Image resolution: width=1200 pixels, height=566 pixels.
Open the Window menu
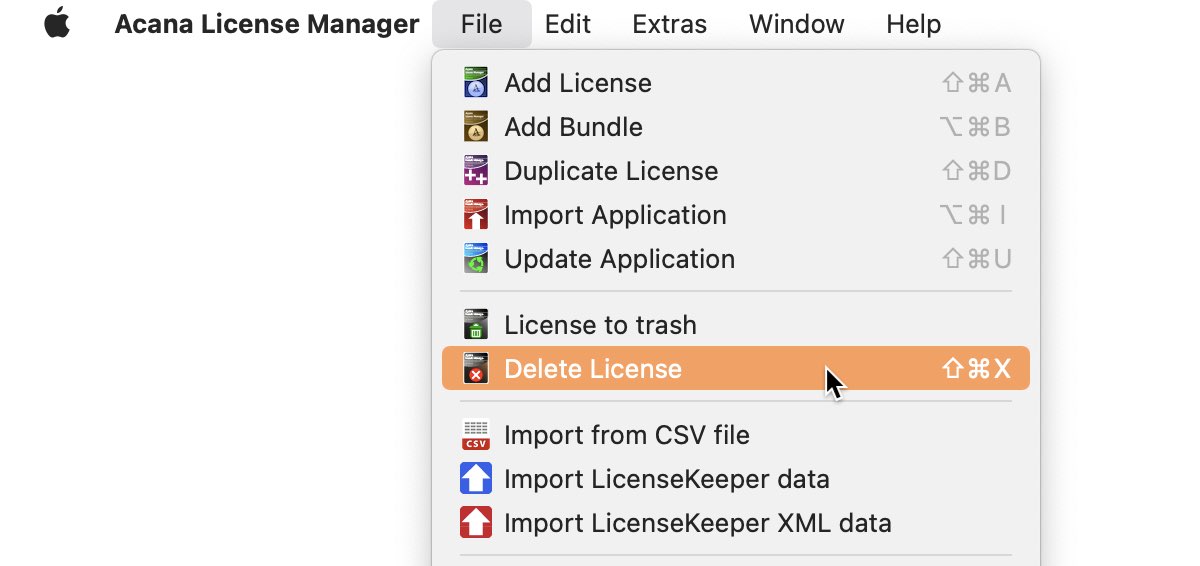[x=797, y=24]
